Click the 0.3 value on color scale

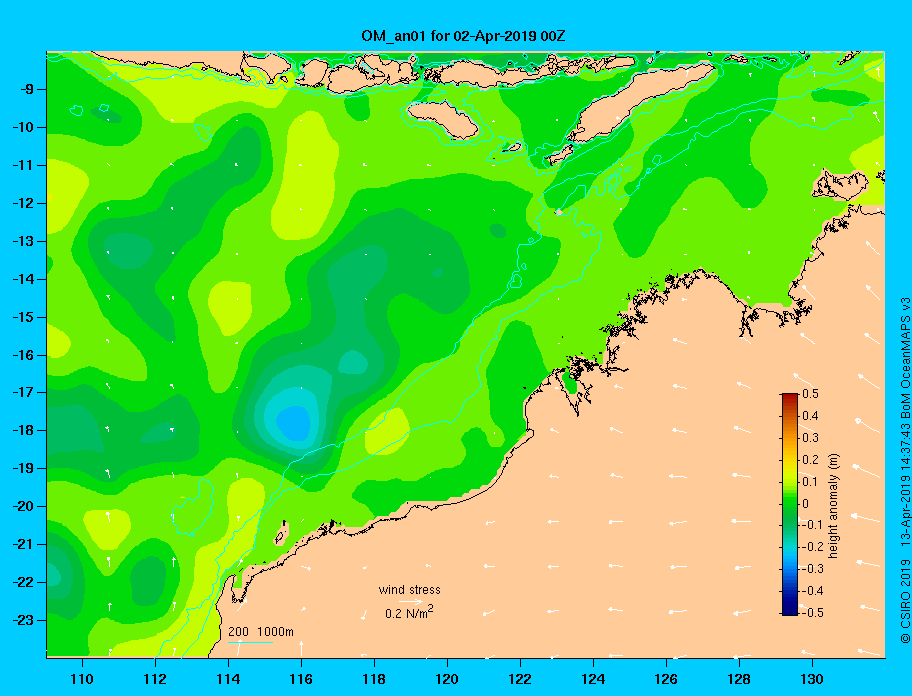tap(810, 438)
